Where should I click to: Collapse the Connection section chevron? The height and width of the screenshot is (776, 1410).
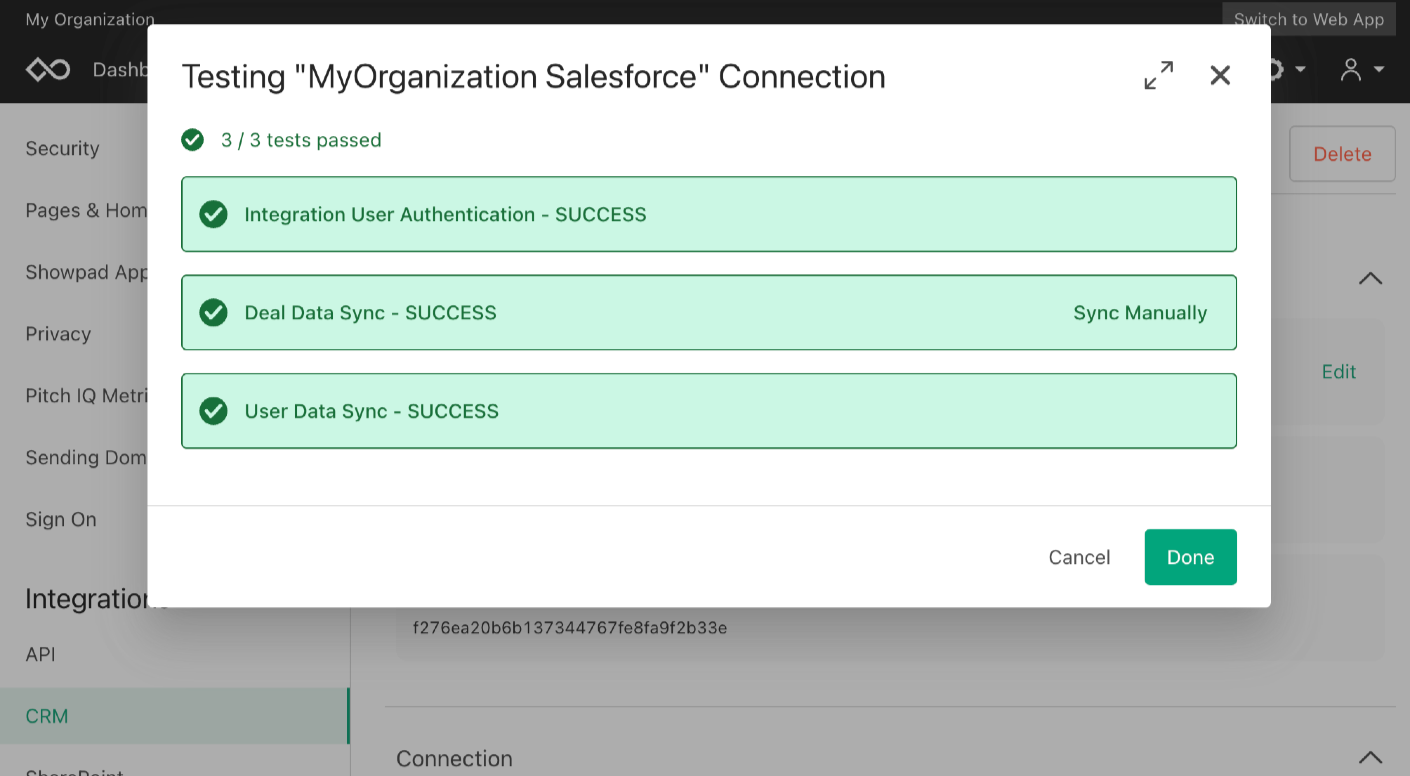point(1370,757)
